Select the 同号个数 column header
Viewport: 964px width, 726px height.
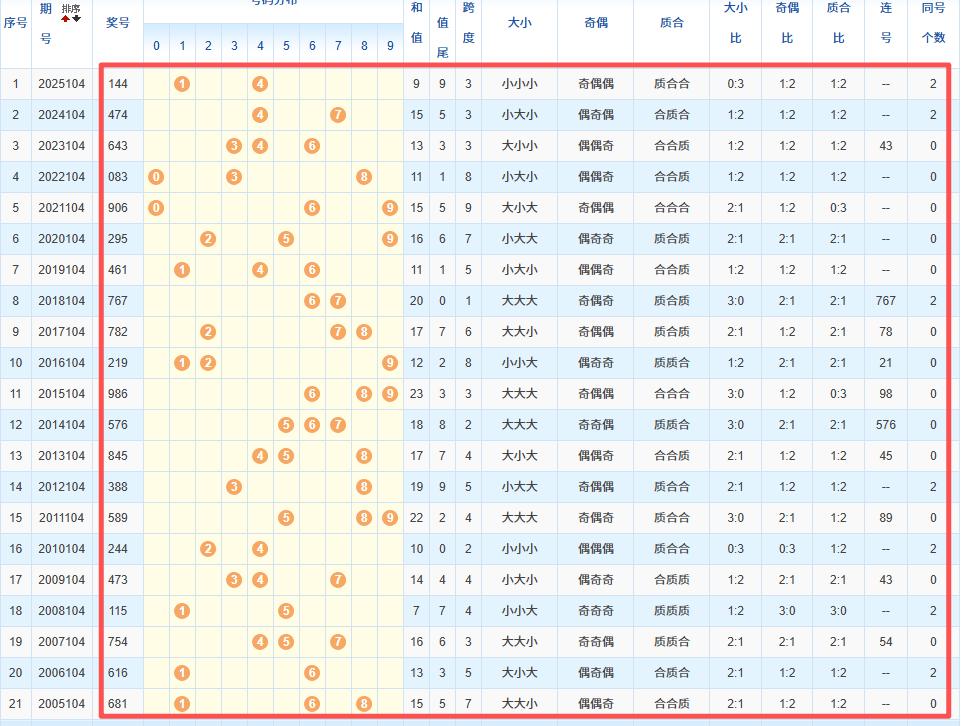[933, 22]
